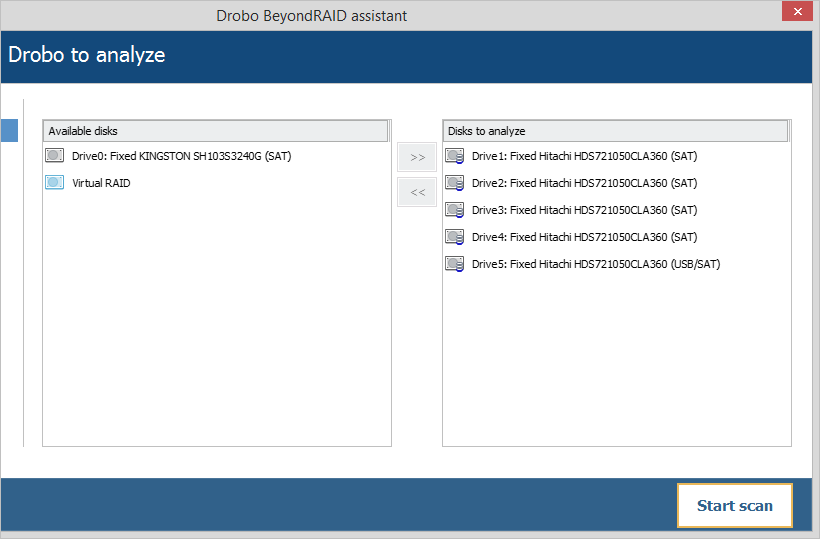The image size is (820, 539).
Task: Move disk to analyze with >> button
Action: [x=417, y=157]
